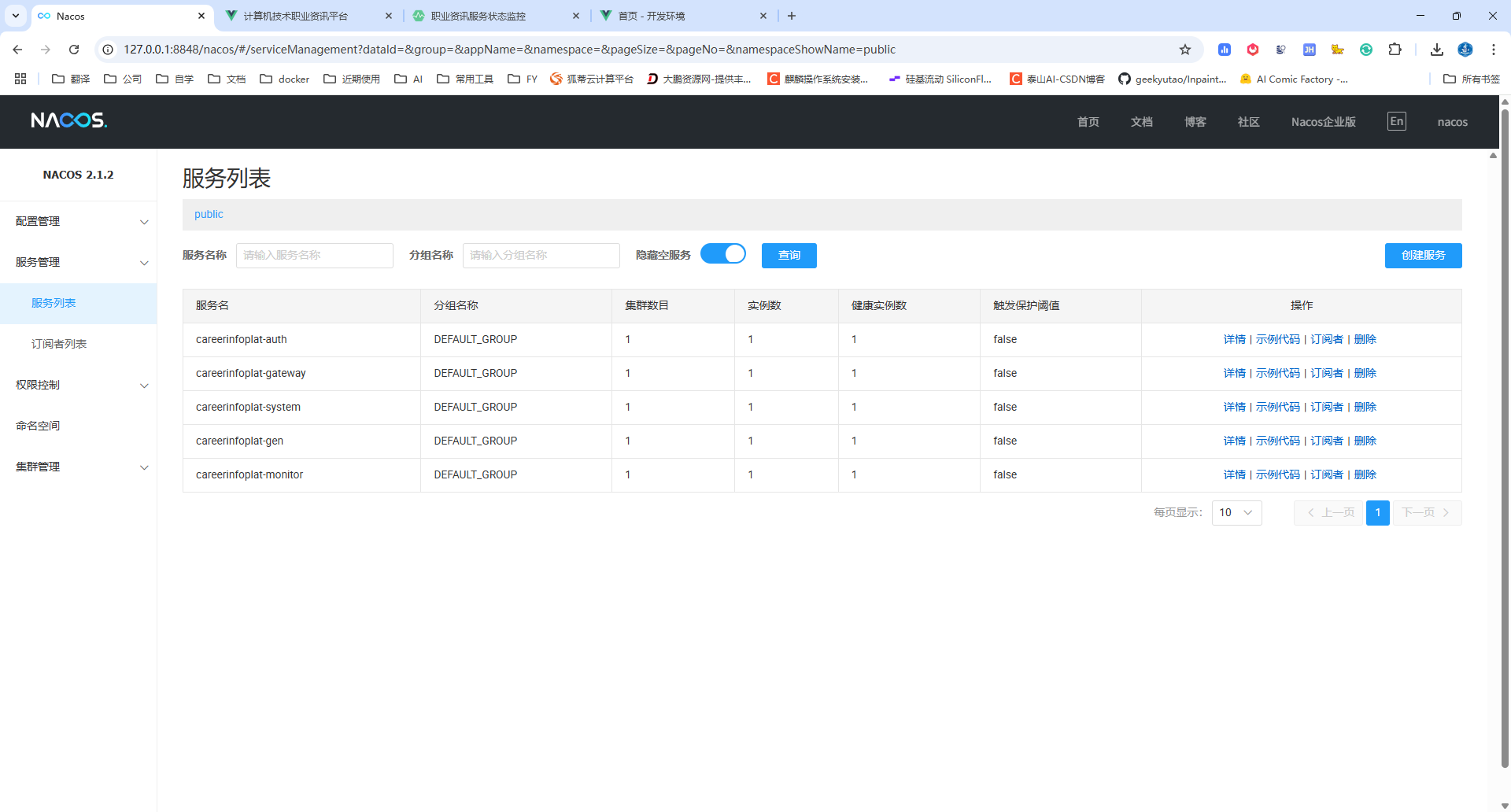Image resolution: width=1511 pixels, height=812 pixels.
Task: Toggle the 隐藏空服务 switch
Action: pos(722,254)
